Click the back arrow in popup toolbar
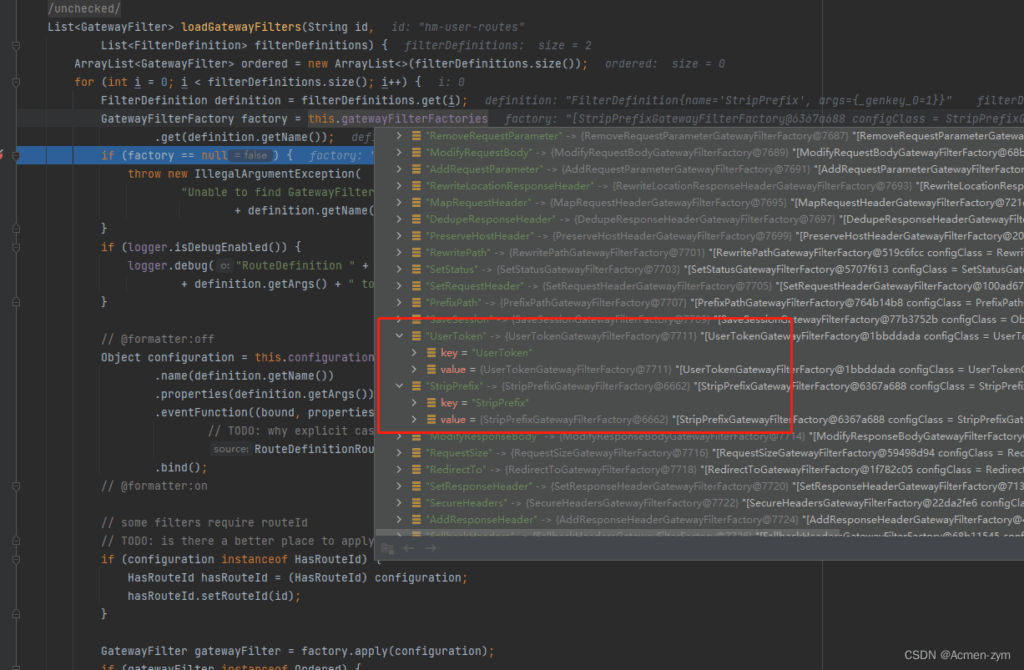Screen dimensions: 1024x670 [409, 548]
